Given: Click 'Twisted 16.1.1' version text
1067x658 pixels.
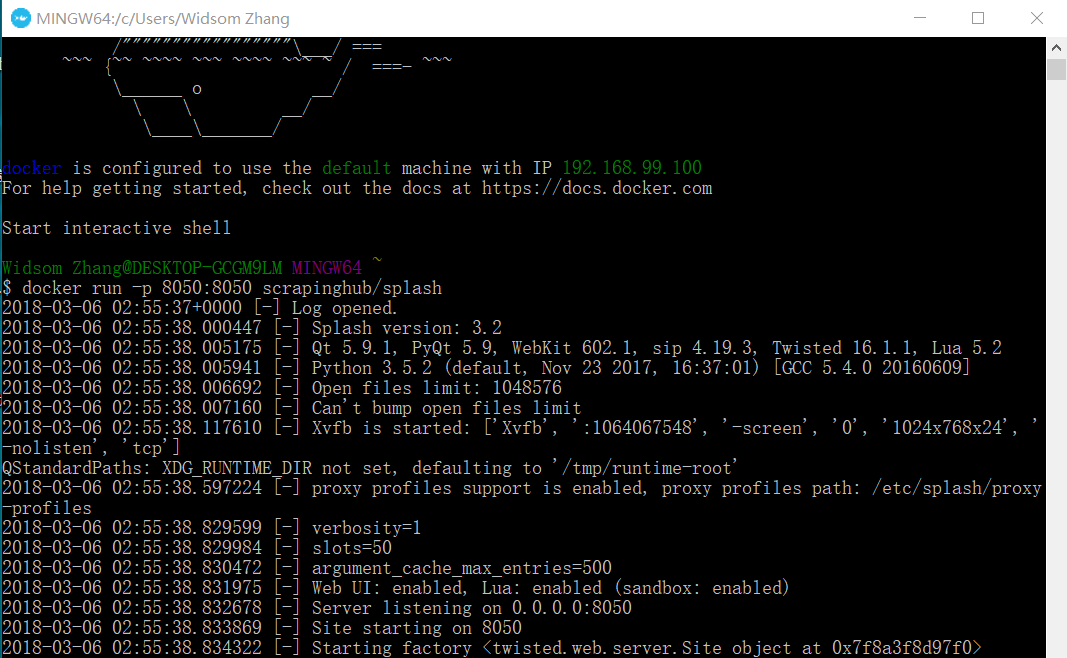Looking at the screenshot, I should click(x=844, y=348).
